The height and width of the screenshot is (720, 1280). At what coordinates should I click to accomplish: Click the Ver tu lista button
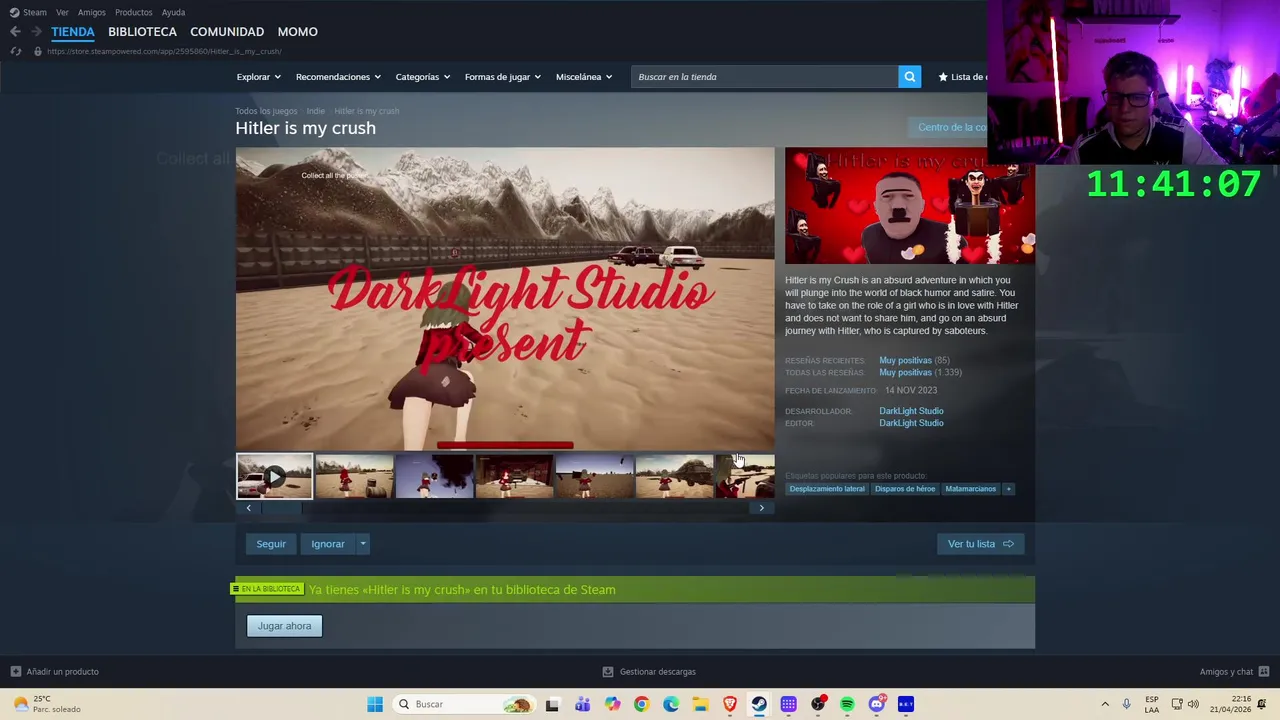(980, 544)
